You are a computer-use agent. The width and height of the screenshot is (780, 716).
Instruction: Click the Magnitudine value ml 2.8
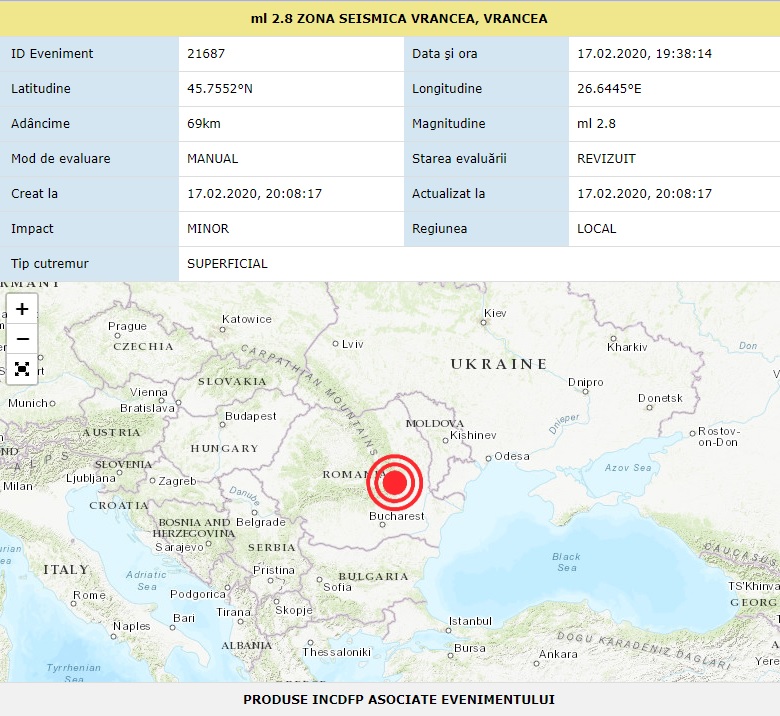tap(596, 124)
